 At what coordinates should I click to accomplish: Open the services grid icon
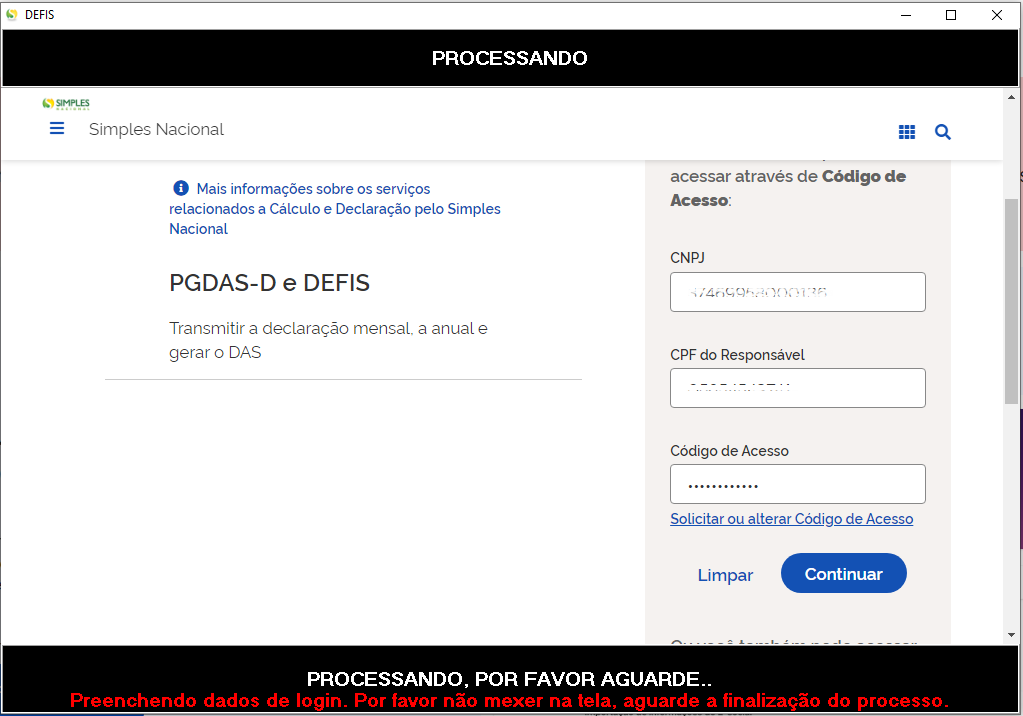point(907,132)
